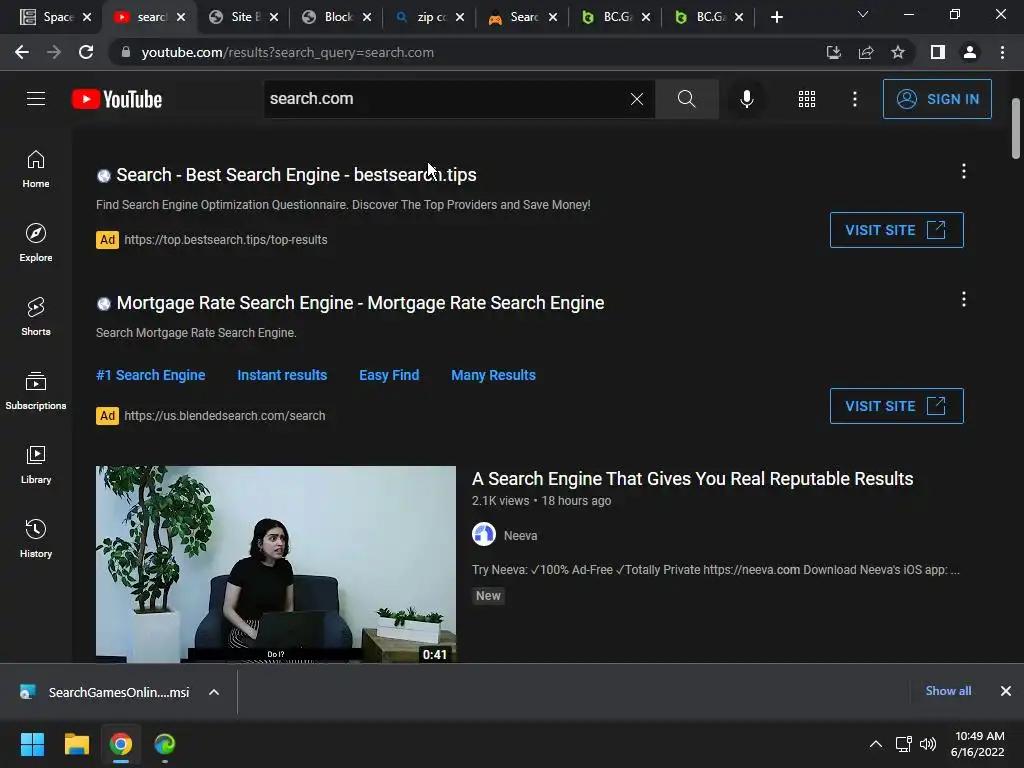Screen dimensions: 1024x768
Task: Click the Neeva channel name
Action: 520,536
